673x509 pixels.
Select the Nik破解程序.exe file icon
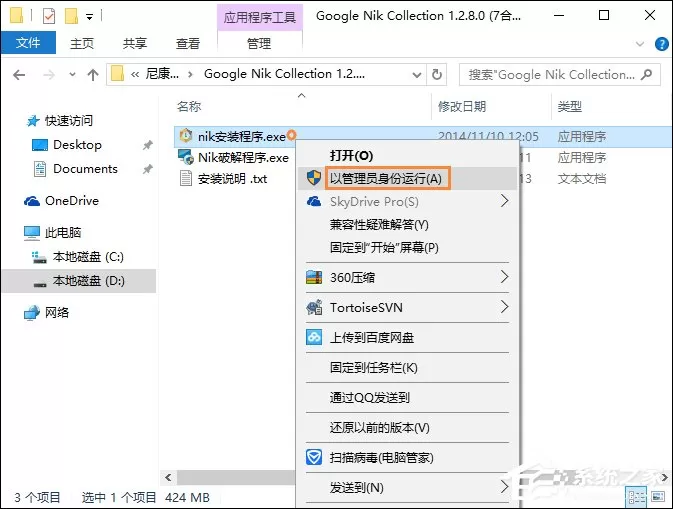(x=186, y=157)
